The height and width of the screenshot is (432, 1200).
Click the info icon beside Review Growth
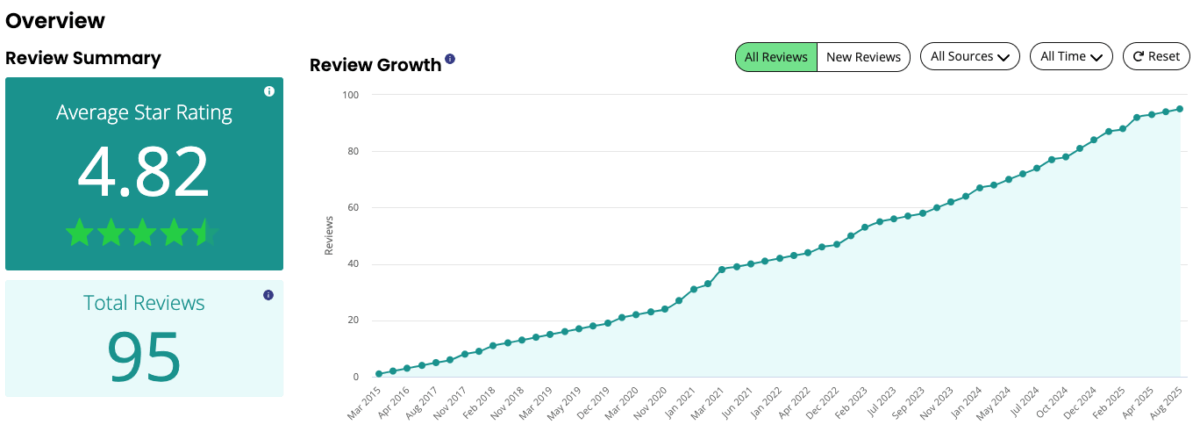[x=450, y=60]
